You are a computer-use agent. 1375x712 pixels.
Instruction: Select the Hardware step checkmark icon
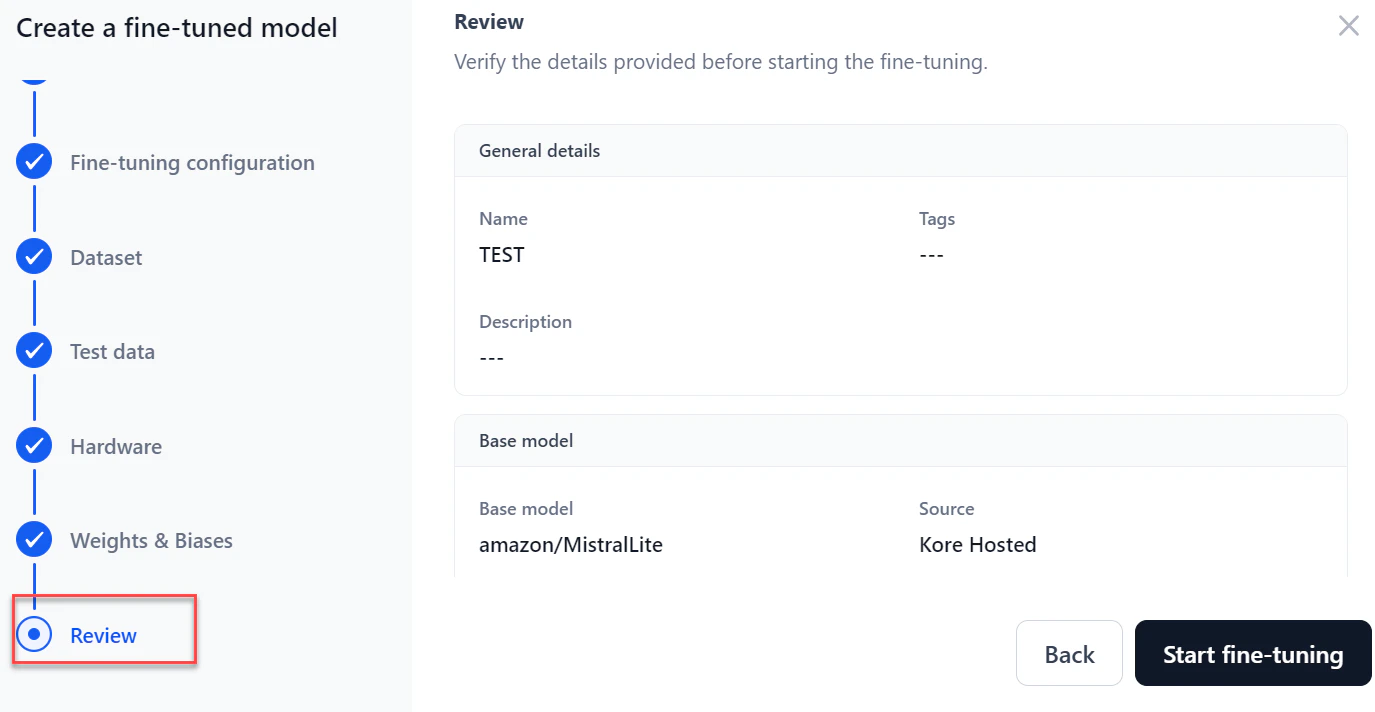(33, 445)
